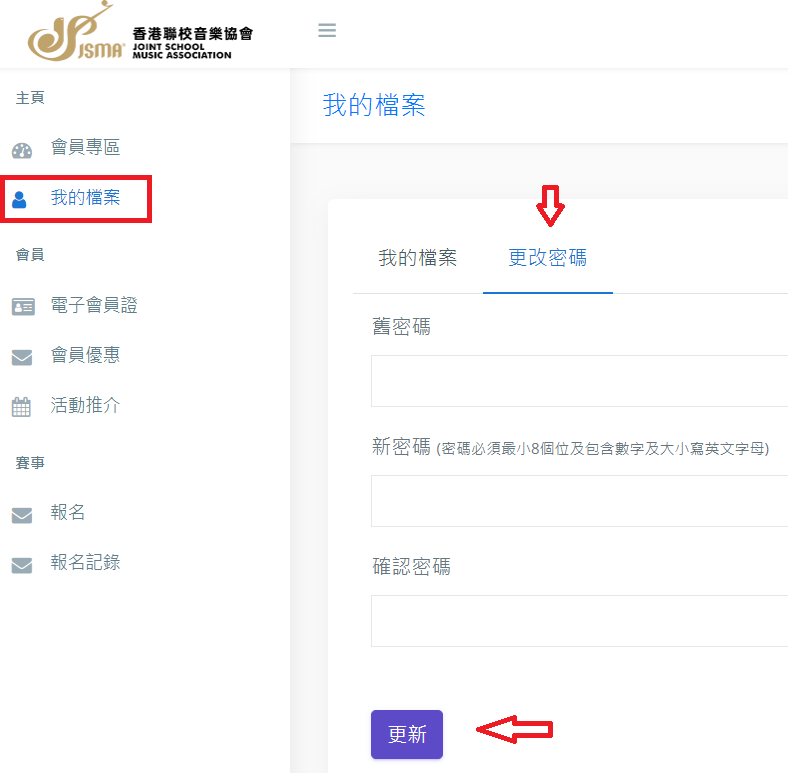Click the 確認密碼 field label

[x=411, y=567]
